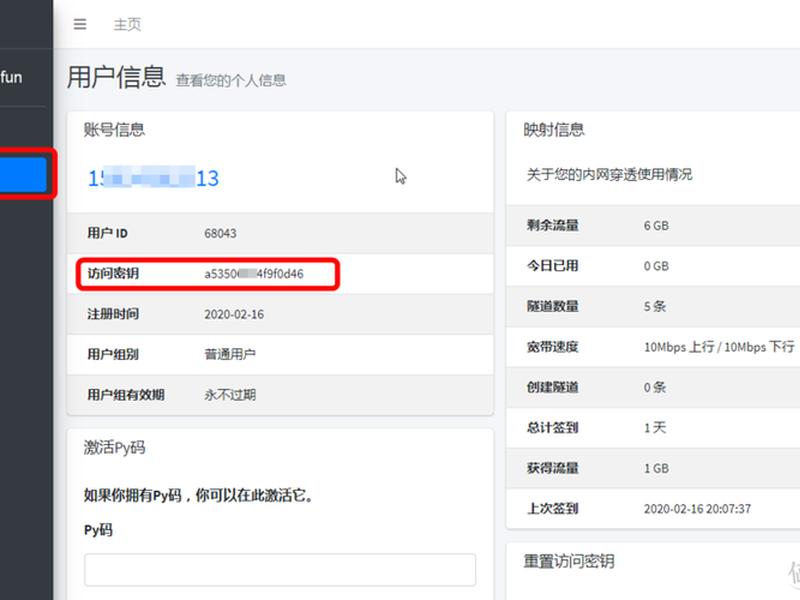Click the 普通用户 group value
Image resolution: width=800 pixels, height=600 pixels.
[x=230, y=354]
